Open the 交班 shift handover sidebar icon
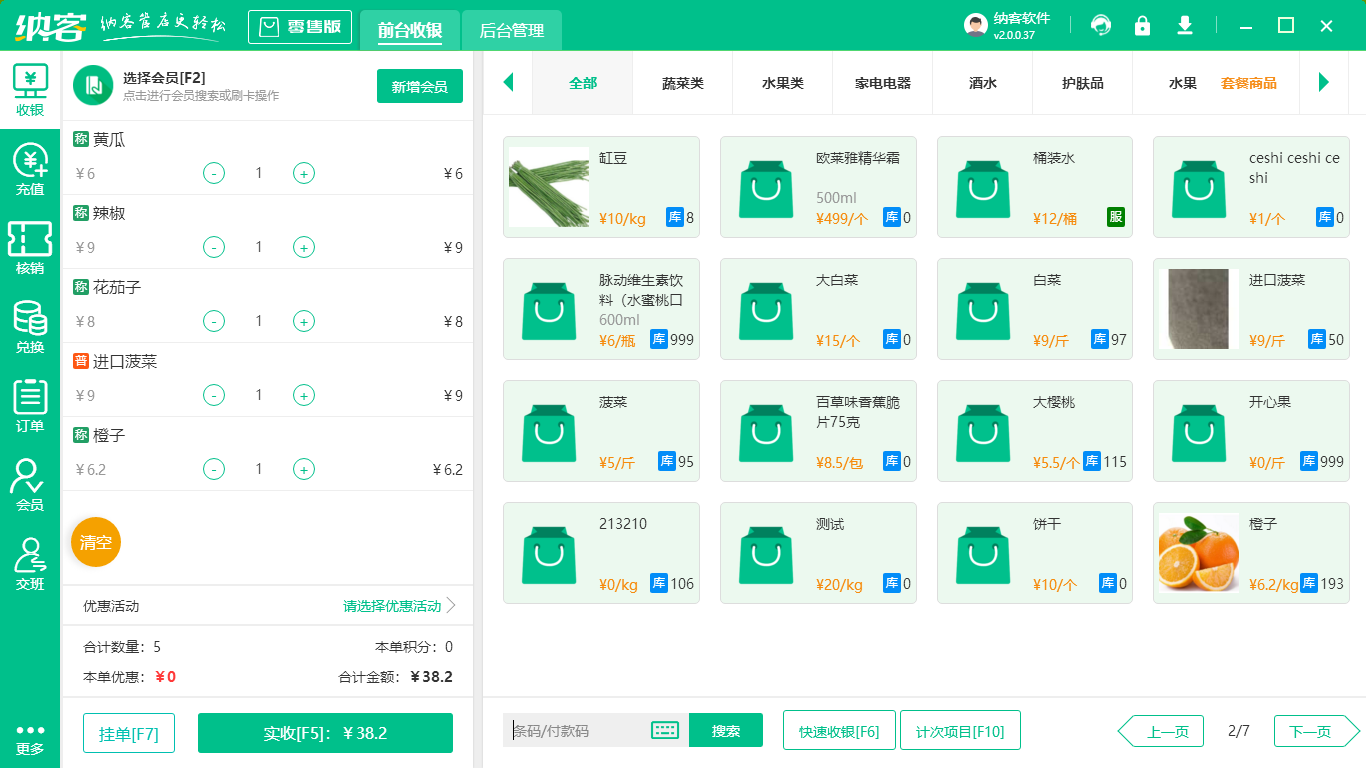The image size is (1366, 768). pos(30,565)
